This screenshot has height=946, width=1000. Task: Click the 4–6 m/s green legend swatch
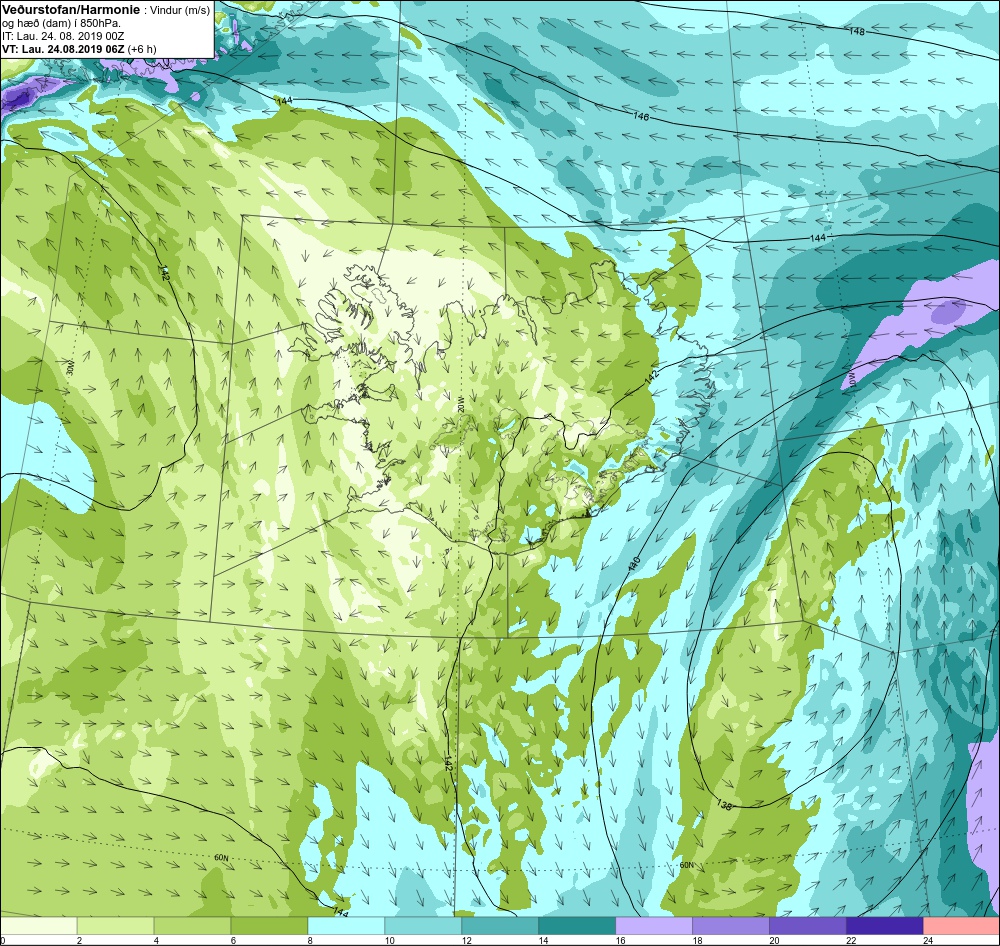click(x=193, y=926)
